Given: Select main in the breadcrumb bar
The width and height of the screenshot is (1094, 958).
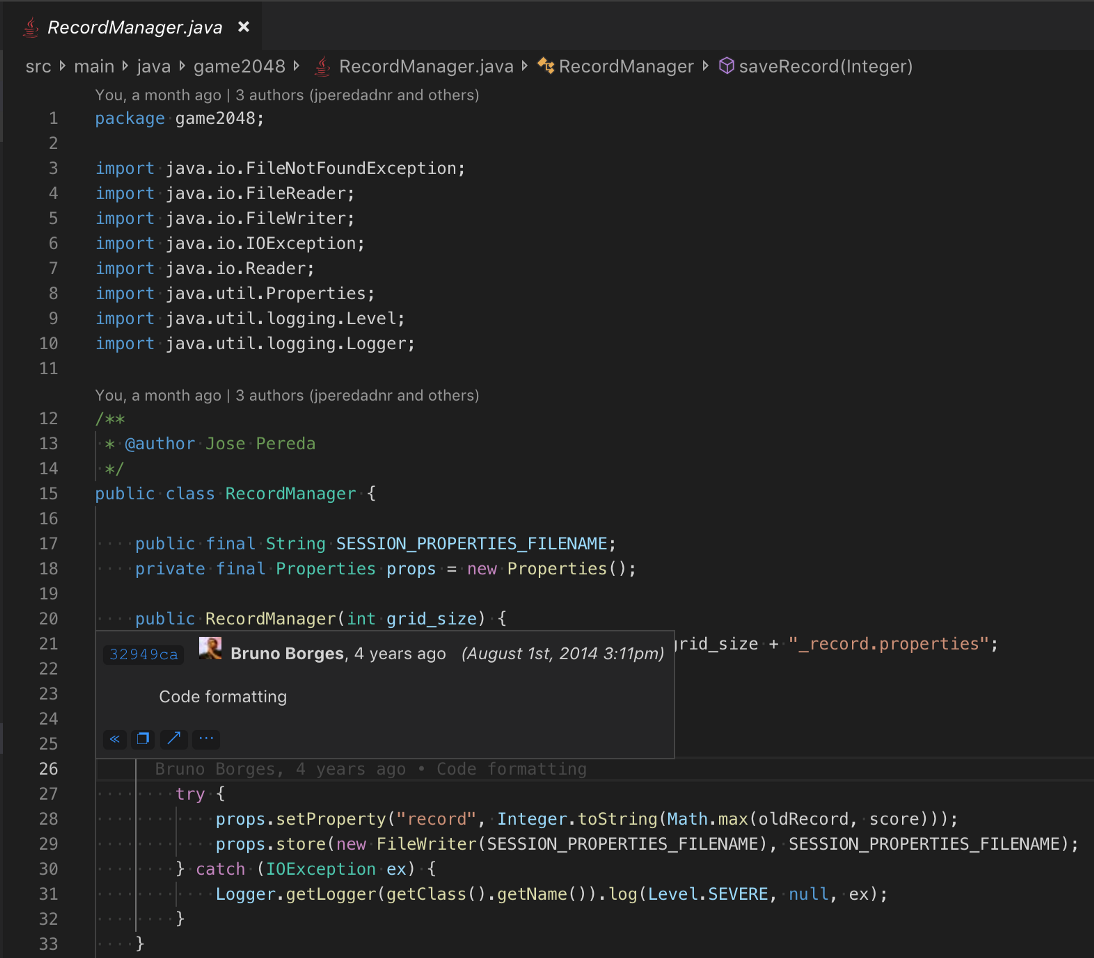Looking at the screenshot, I should [92, 66].
